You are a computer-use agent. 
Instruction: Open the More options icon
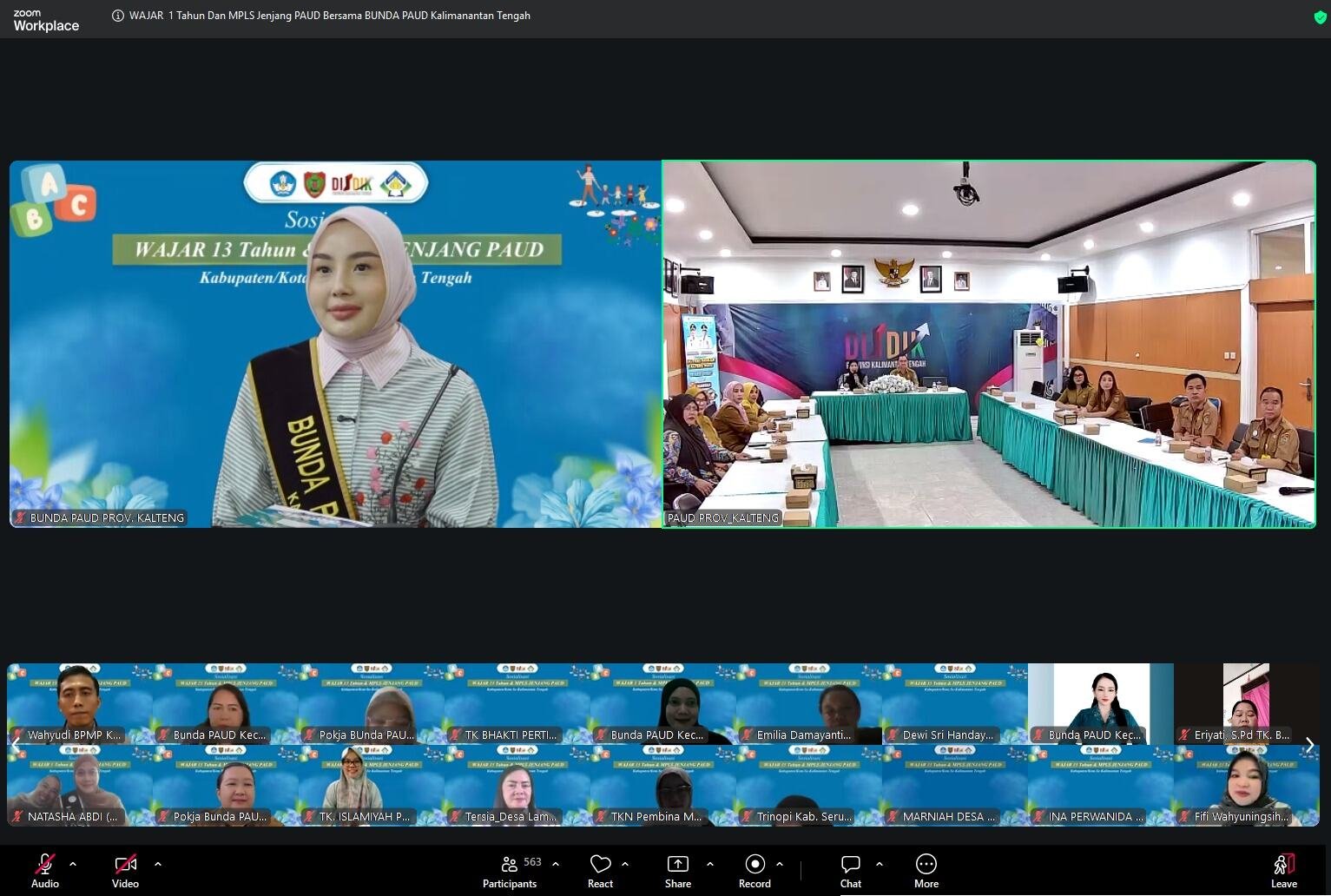click(x=926, y=864)
